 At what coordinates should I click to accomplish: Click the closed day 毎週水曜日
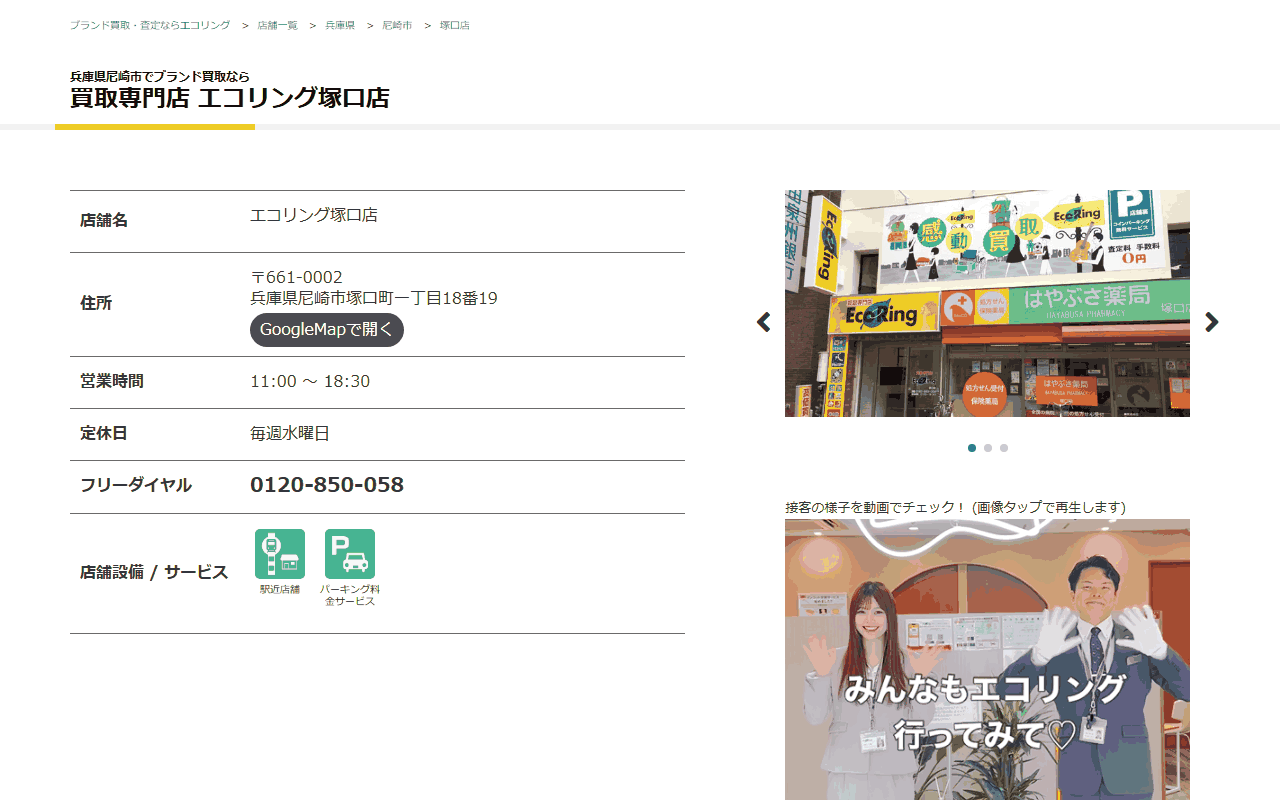(x=290, y=433)
